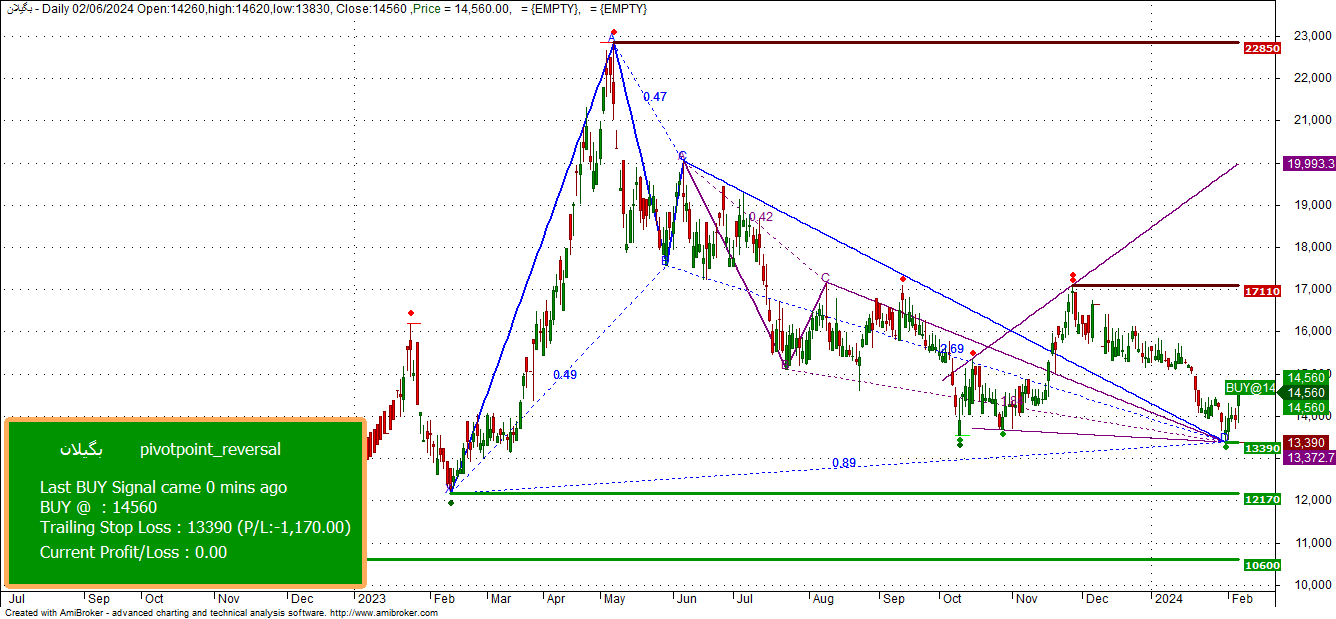Select the 0.89 ratio label on dashed line
Screen dimensions: 1336x619
[845, 463]
